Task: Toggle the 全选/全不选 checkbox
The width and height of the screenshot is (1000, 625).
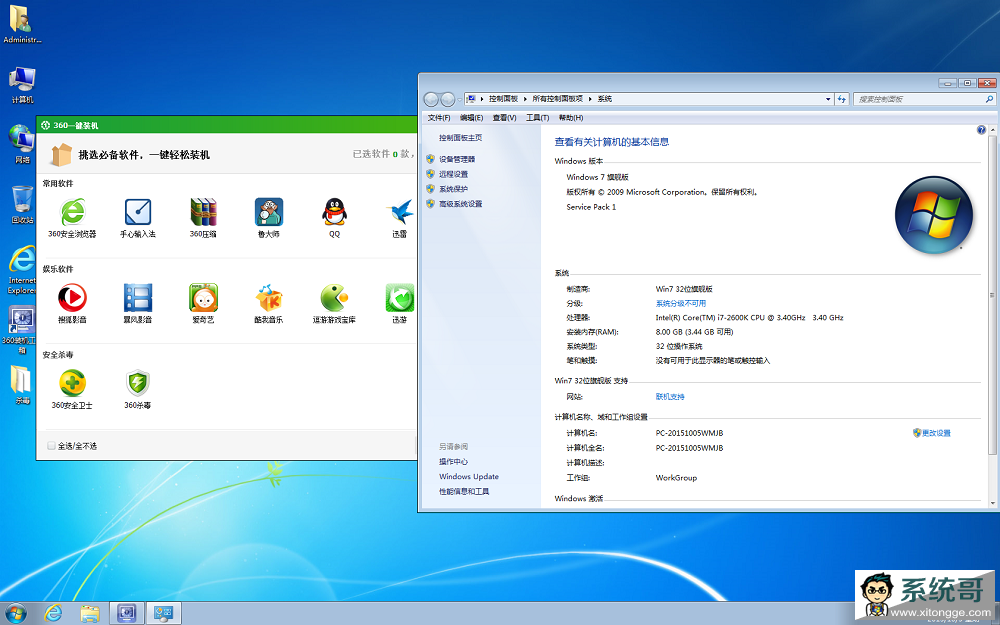Action: point(51,446)
